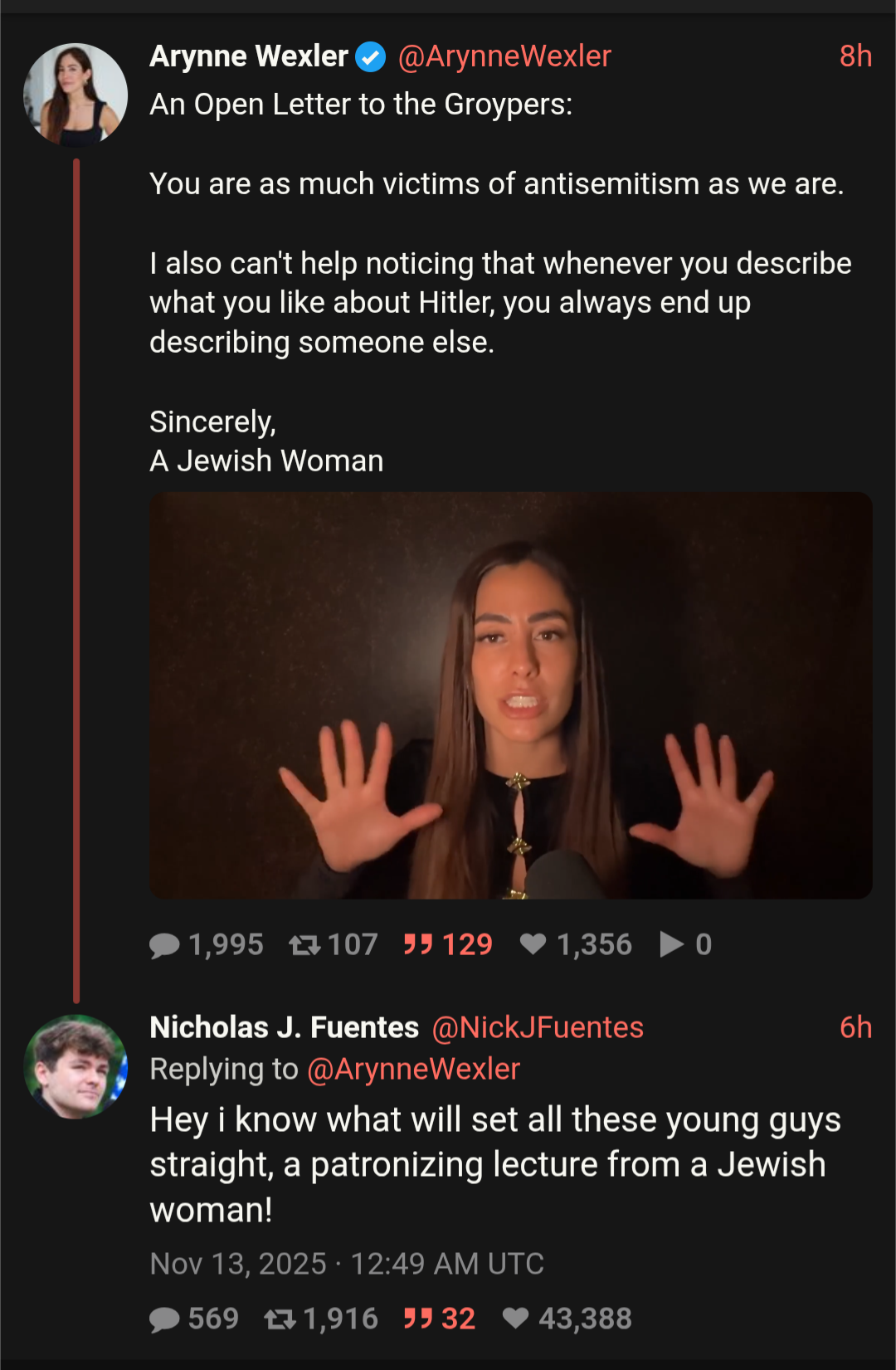Click quote icon showing 32
The height and width of the screenshot is (1370, 896).
tap(418, 1319)
